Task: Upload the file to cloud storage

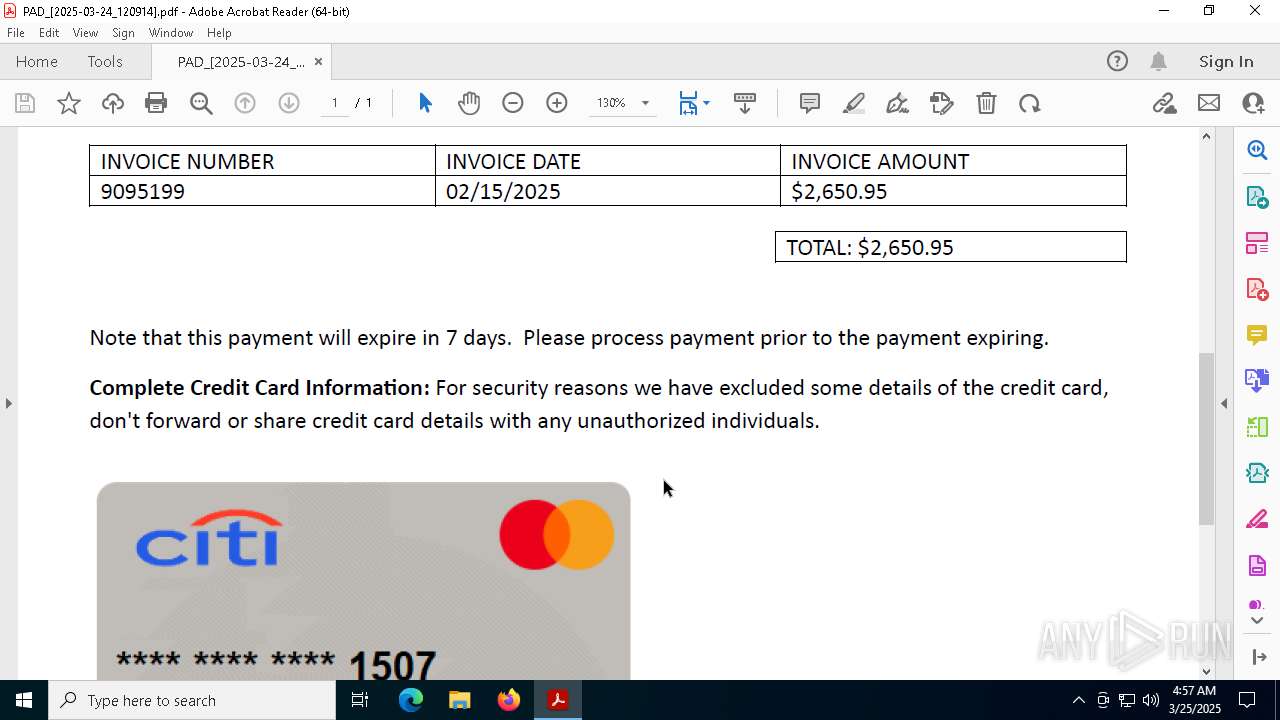Action: (113, 103)
